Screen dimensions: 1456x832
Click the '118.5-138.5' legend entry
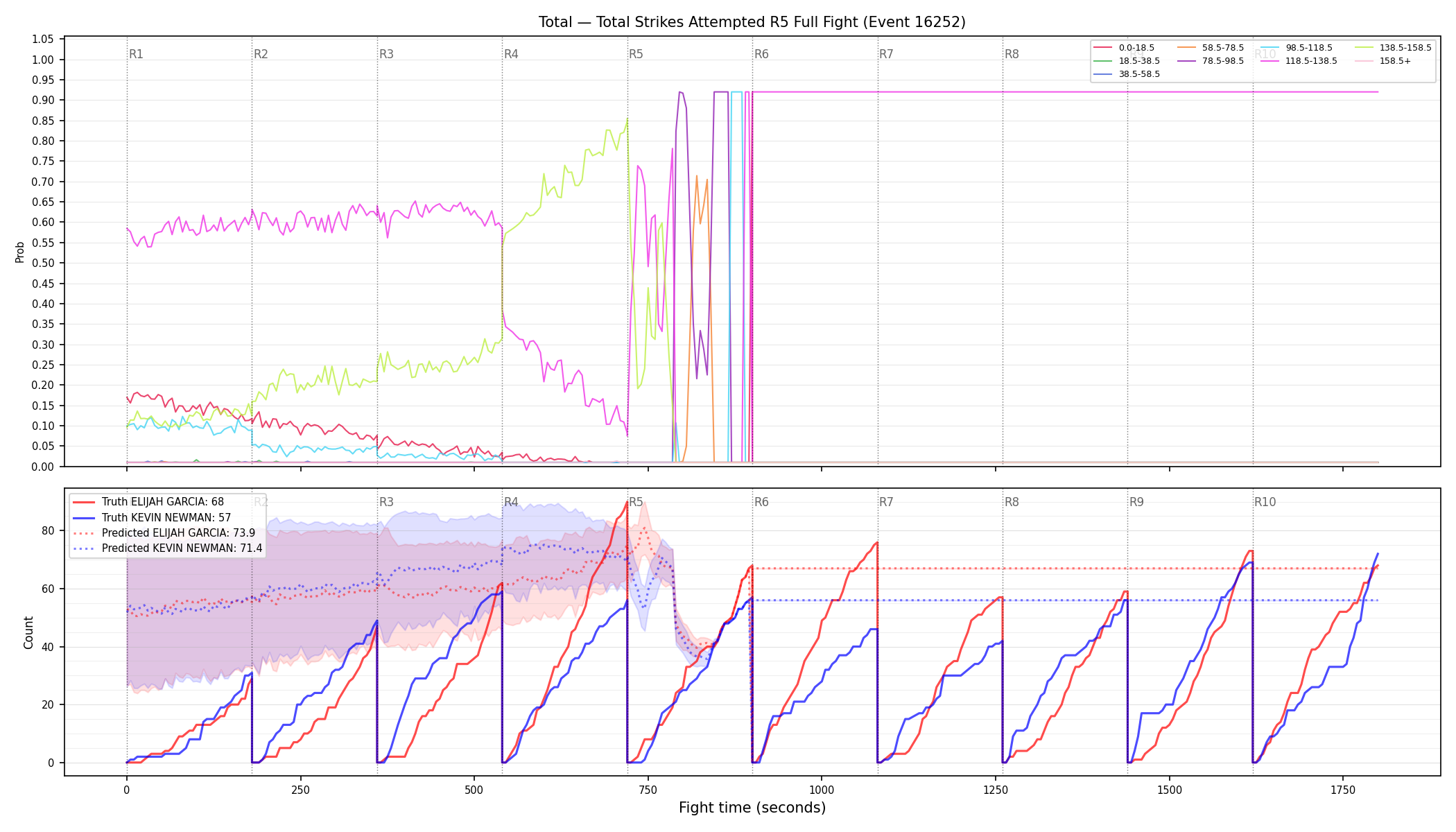tap(1299, 61)
